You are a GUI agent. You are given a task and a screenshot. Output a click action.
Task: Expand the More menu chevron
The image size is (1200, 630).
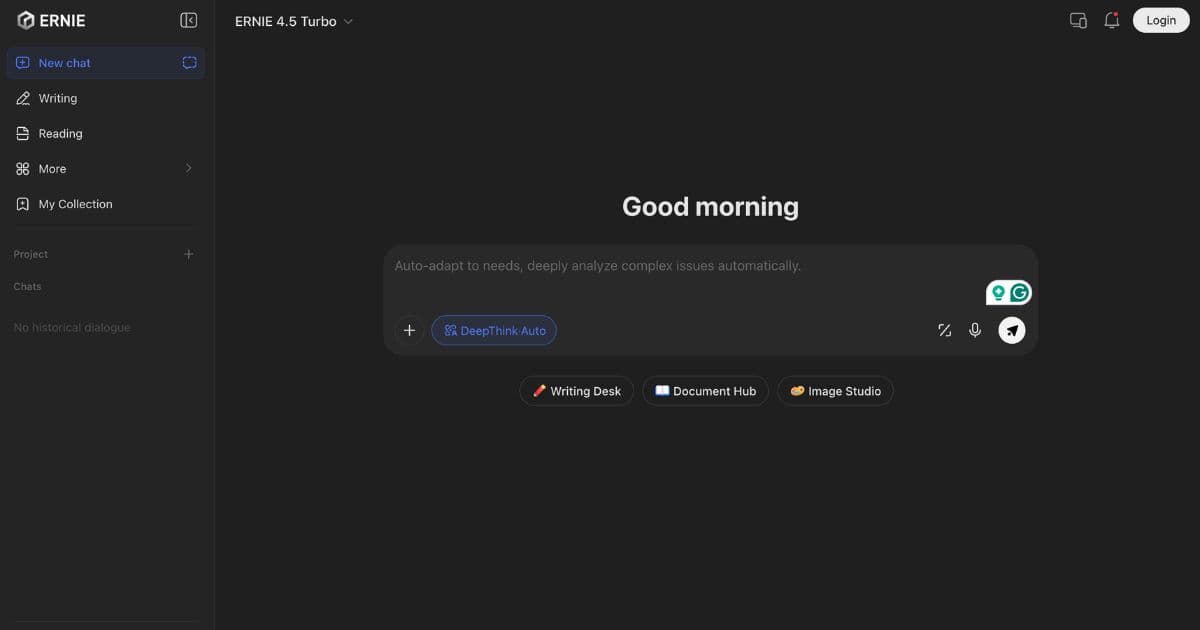click(x=188, y=169)
